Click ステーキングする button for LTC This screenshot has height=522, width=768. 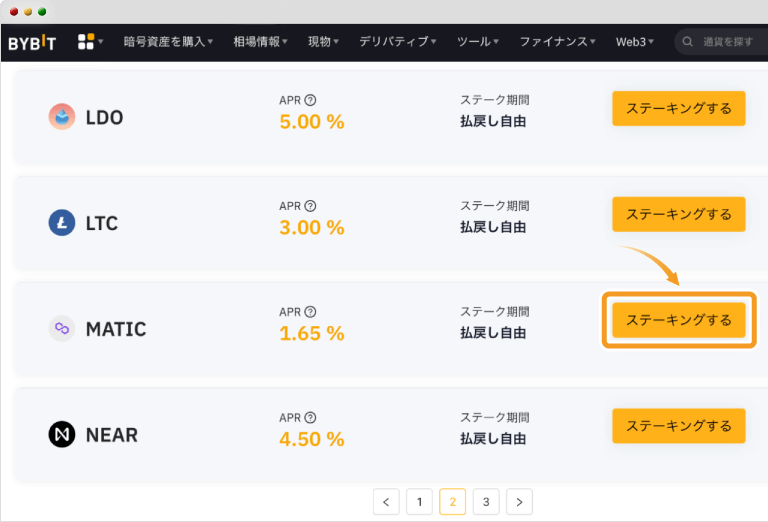click(x=679, y=214)
